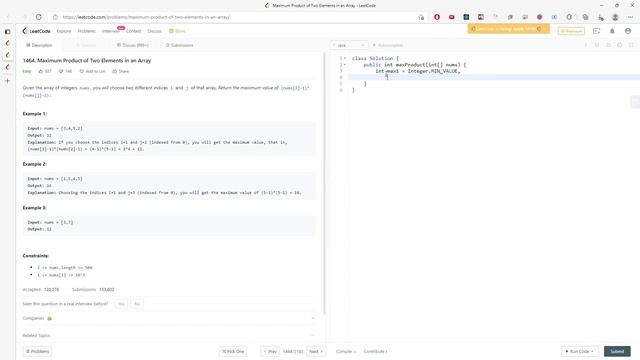Screen dimensions: 640x360
Task: Open the Problems menu item
Action: pyautogui.click(x=87, y=31)
